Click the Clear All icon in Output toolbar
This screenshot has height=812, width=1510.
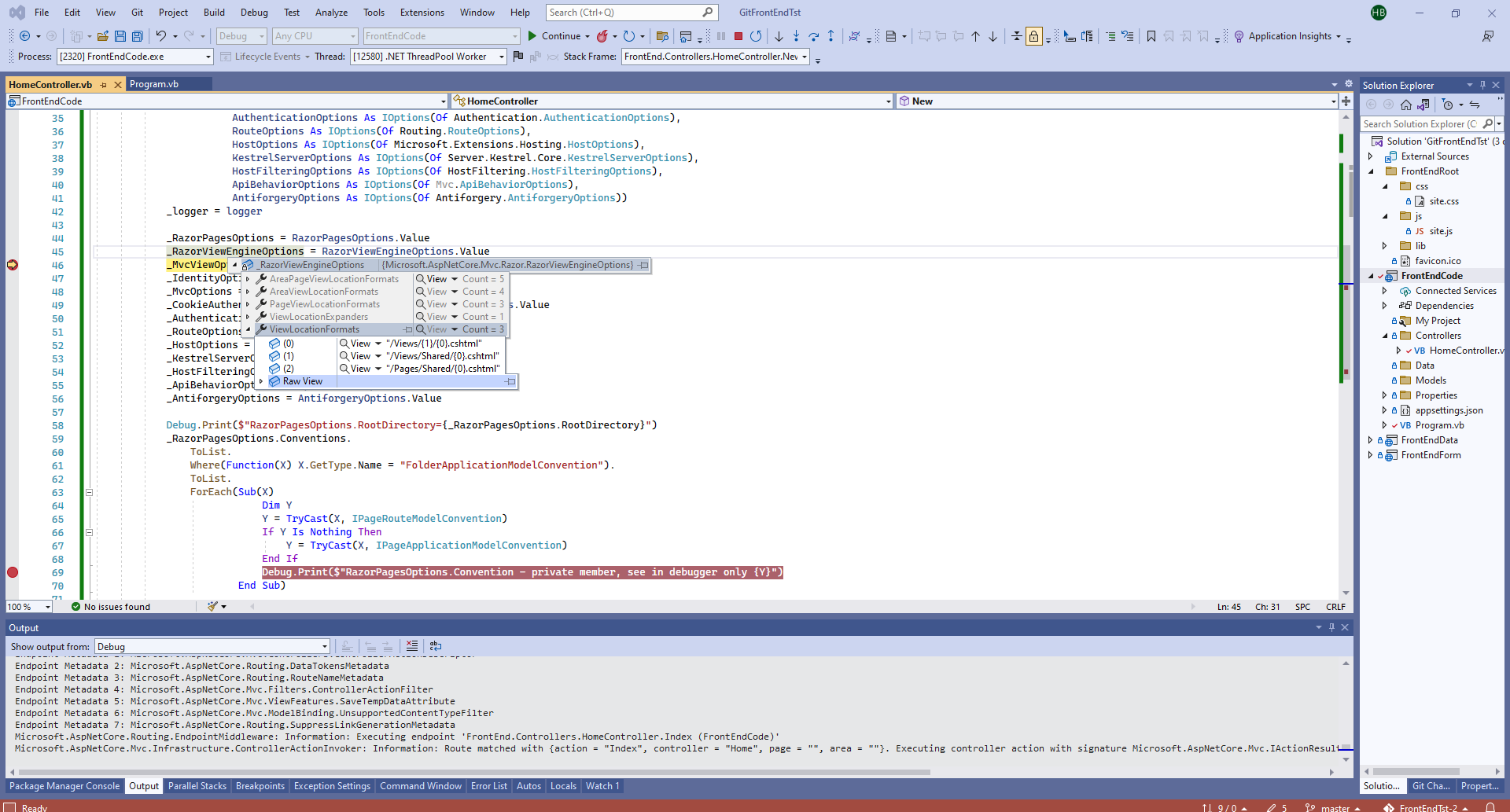[412, 646]
